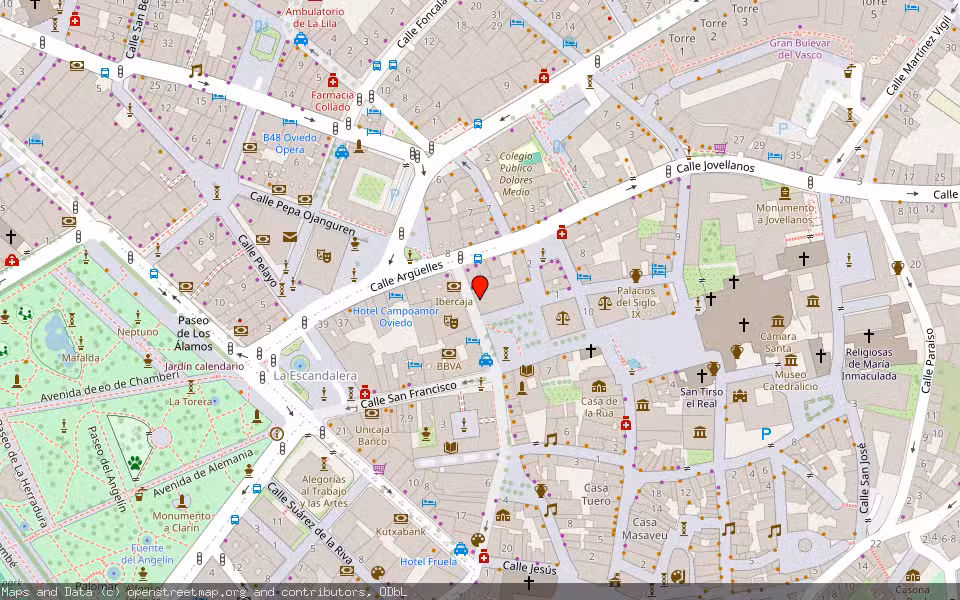This screenshot has height=600, width=960.
Task: Click the Farmacia Collado pharmacy cross icon
Action: point(332,80)
